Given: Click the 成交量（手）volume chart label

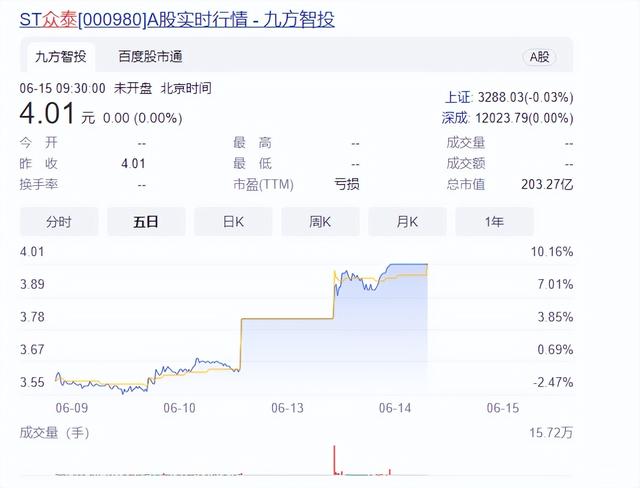Looking at the screenshot, I should [x=55, y=433].
